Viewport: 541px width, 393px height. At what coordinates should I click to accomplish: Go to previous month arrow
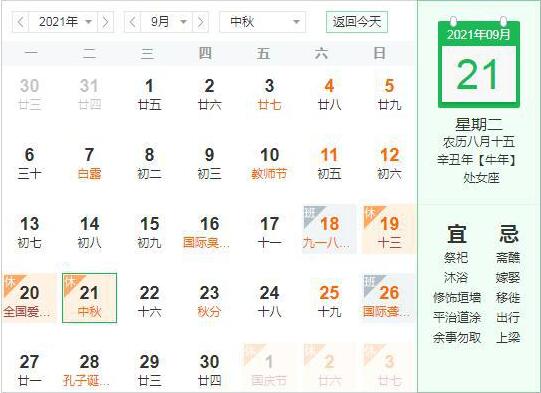pyautogui.click(x=132, y=22)
